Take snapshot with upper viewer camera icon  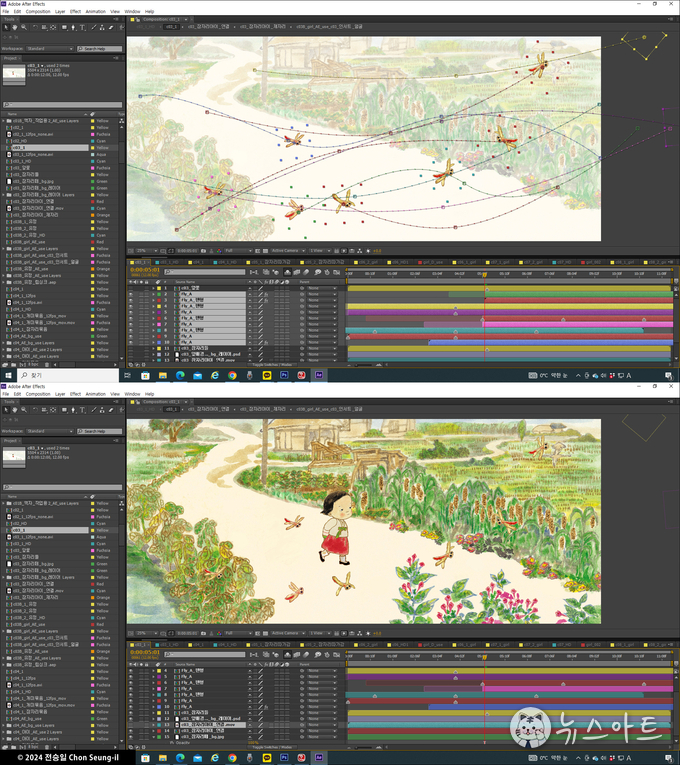(x=203, y=251)
